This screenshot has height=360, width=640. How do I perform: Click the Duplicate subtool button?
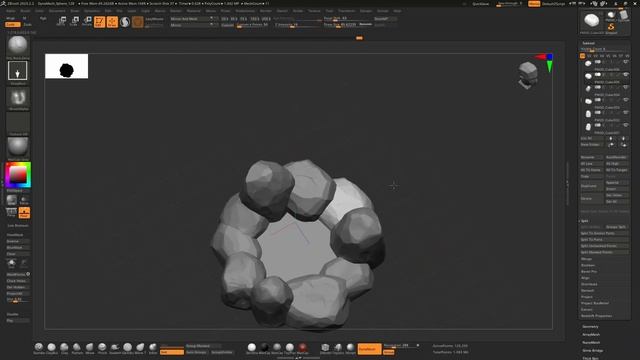[x=591, y=186]
